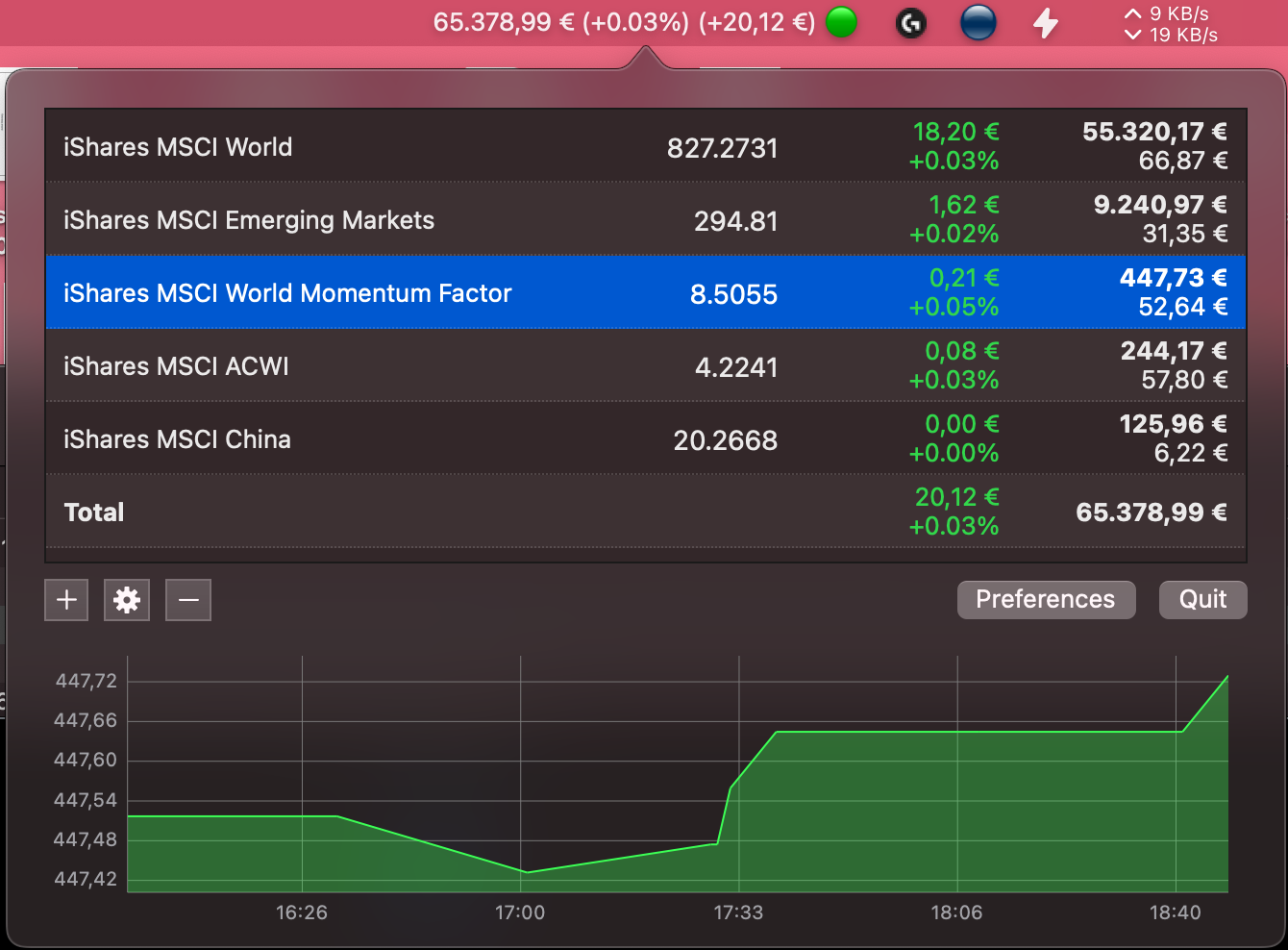Click the 447,42 y-axis label
1288x950 pixels.
pyautogui.click(x=86, y=879)
